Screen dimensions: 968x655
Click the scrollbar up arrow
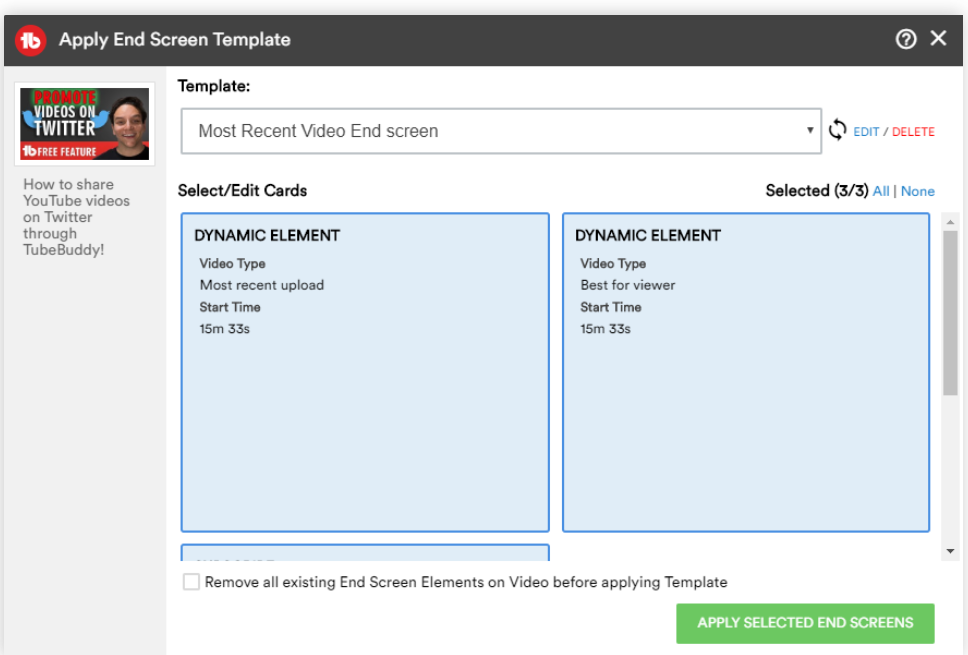pos(950,222)
